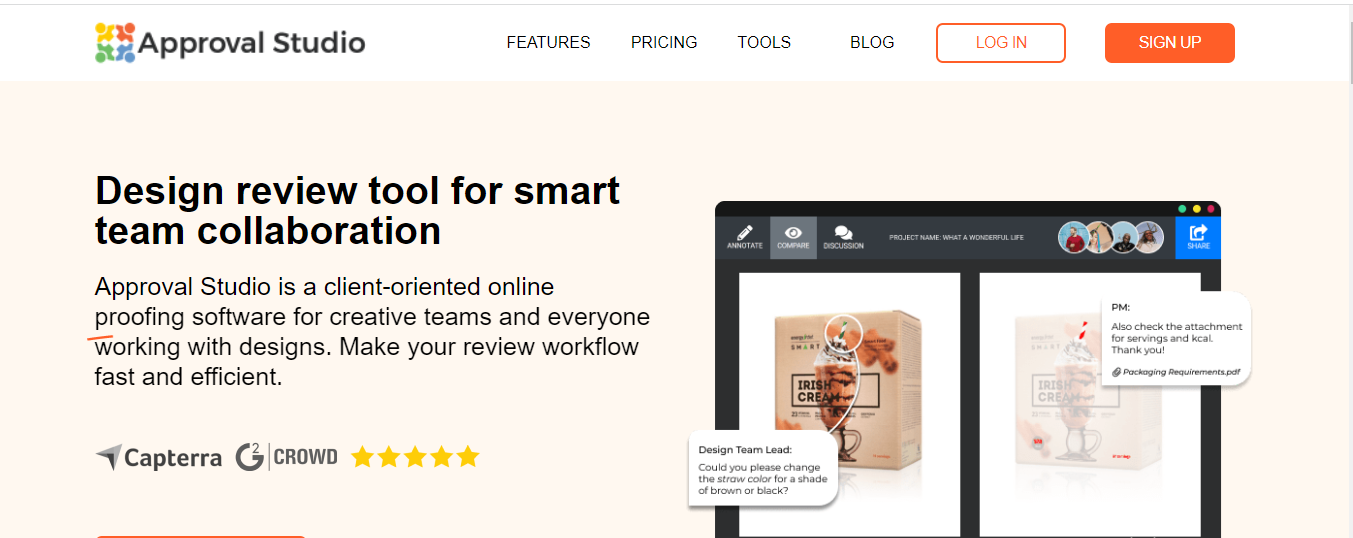Click the second user avatar in header
The image size is (1353, 538).
[1099, 237]
